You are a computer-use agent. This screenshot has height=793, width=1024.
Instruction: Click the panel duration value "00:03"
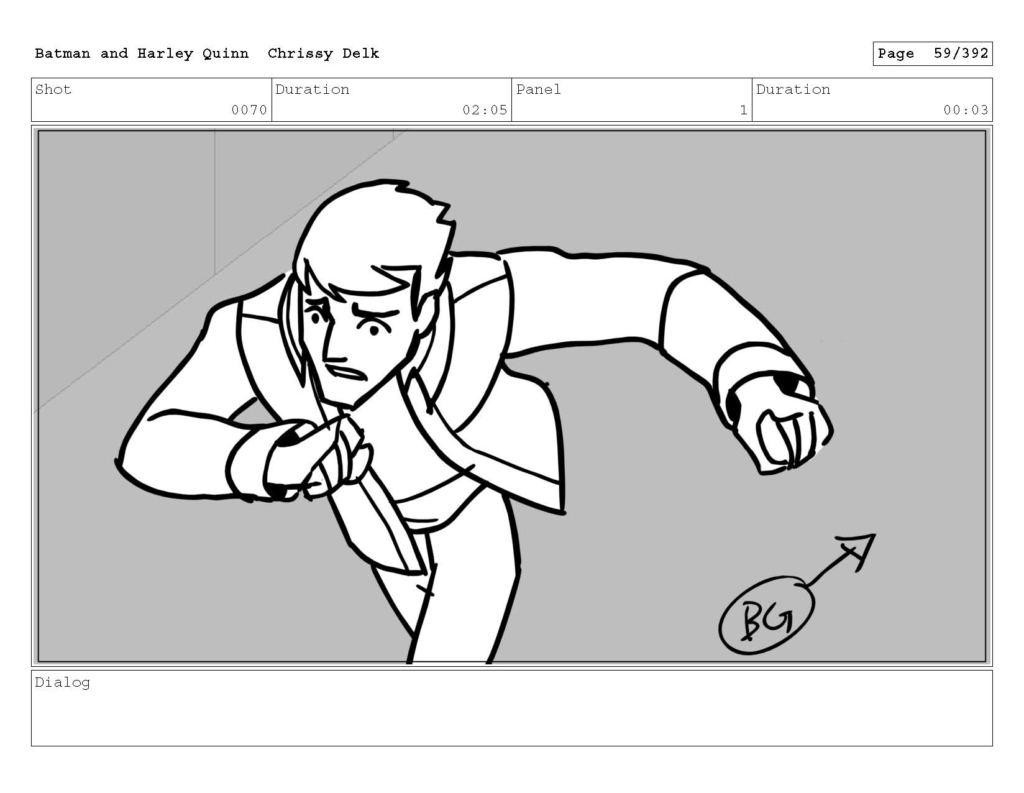pos(966,110)
